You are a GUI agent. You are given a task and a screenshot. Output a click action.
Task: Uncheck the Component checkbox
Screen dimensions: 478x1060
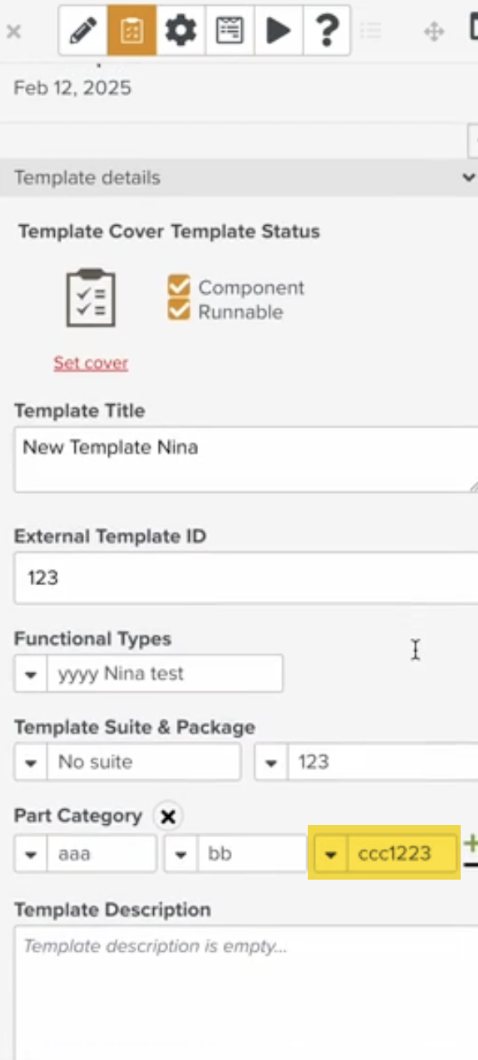point(178,286)
